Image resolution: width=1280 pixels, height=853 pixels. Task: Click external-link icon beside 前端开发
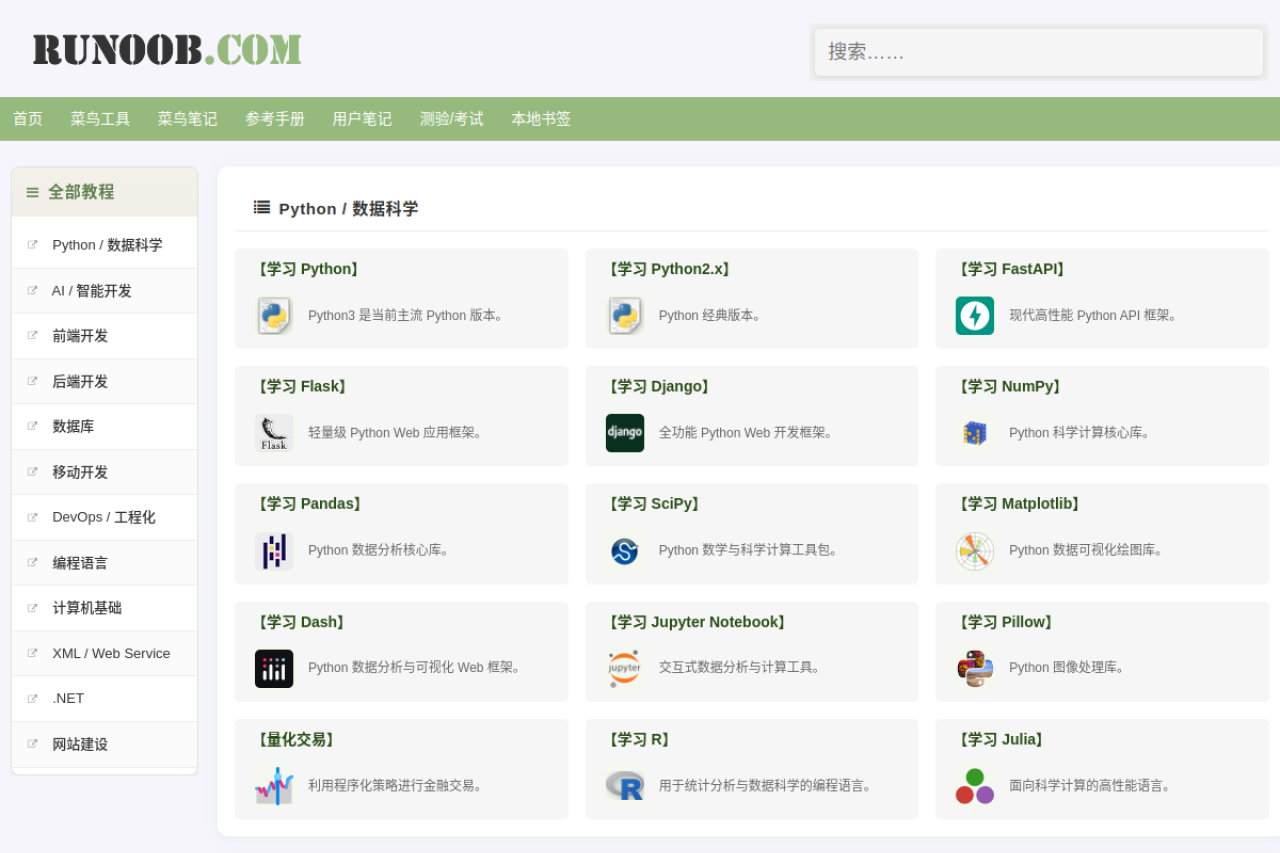(x=33, y=335)
